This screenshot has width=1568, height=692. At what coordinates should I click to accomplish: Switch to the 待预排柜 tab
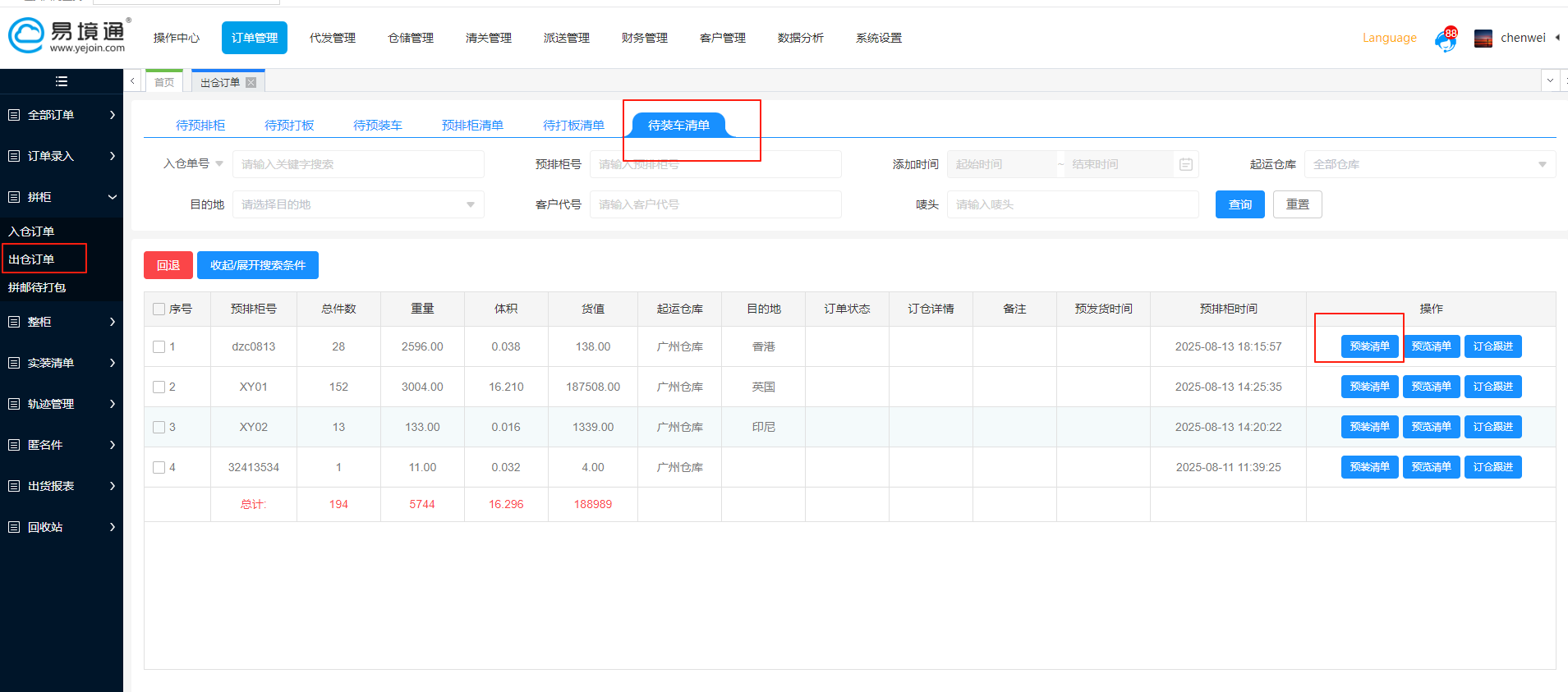coord(200,125)
